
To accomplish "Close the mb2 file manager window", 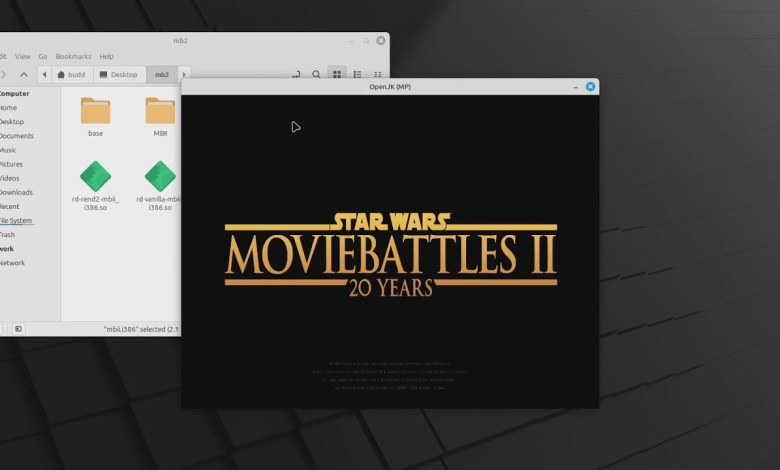I will pyautogui.click(x=381, y=40).
